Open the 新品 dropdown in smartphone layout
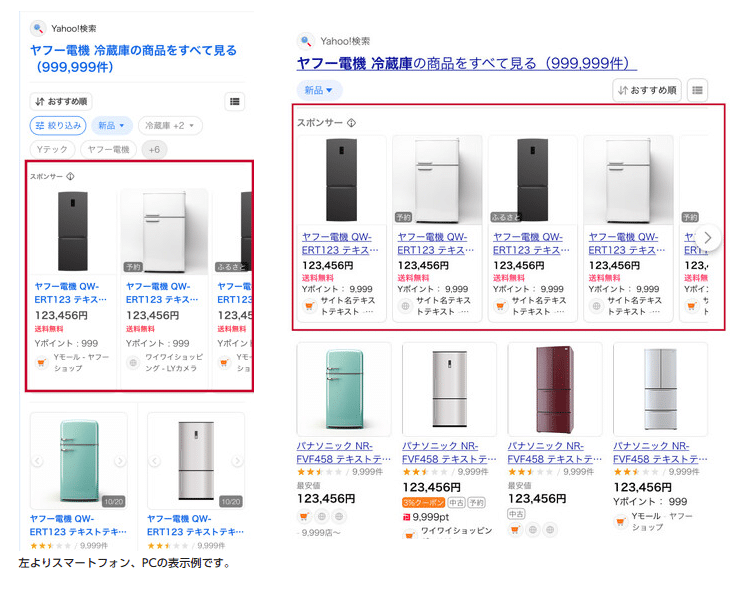This screenshot has width=751, height=593. [x=112, y=126]
